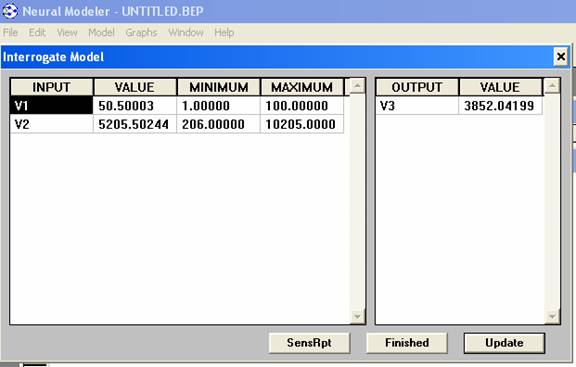Click output table scroll down arrow
This screenshot has width=576, height=367.
tap(552, 316)
